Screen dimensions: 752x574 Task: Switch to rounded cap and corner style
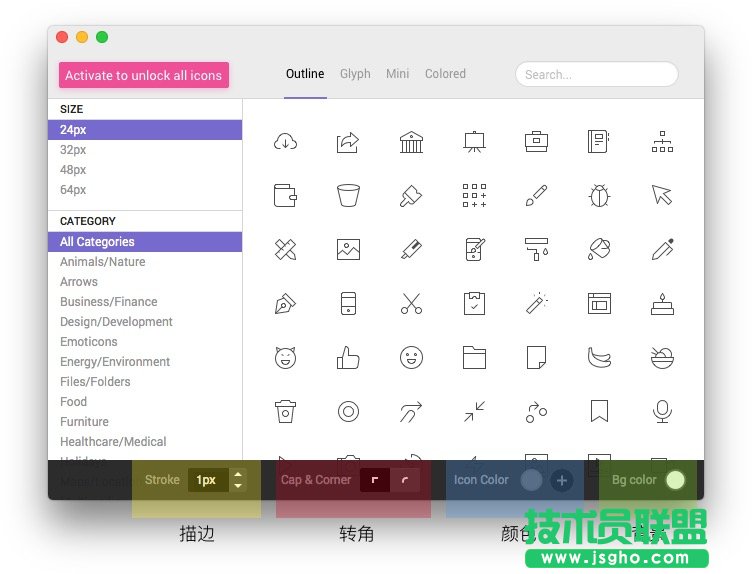(404, 480)
